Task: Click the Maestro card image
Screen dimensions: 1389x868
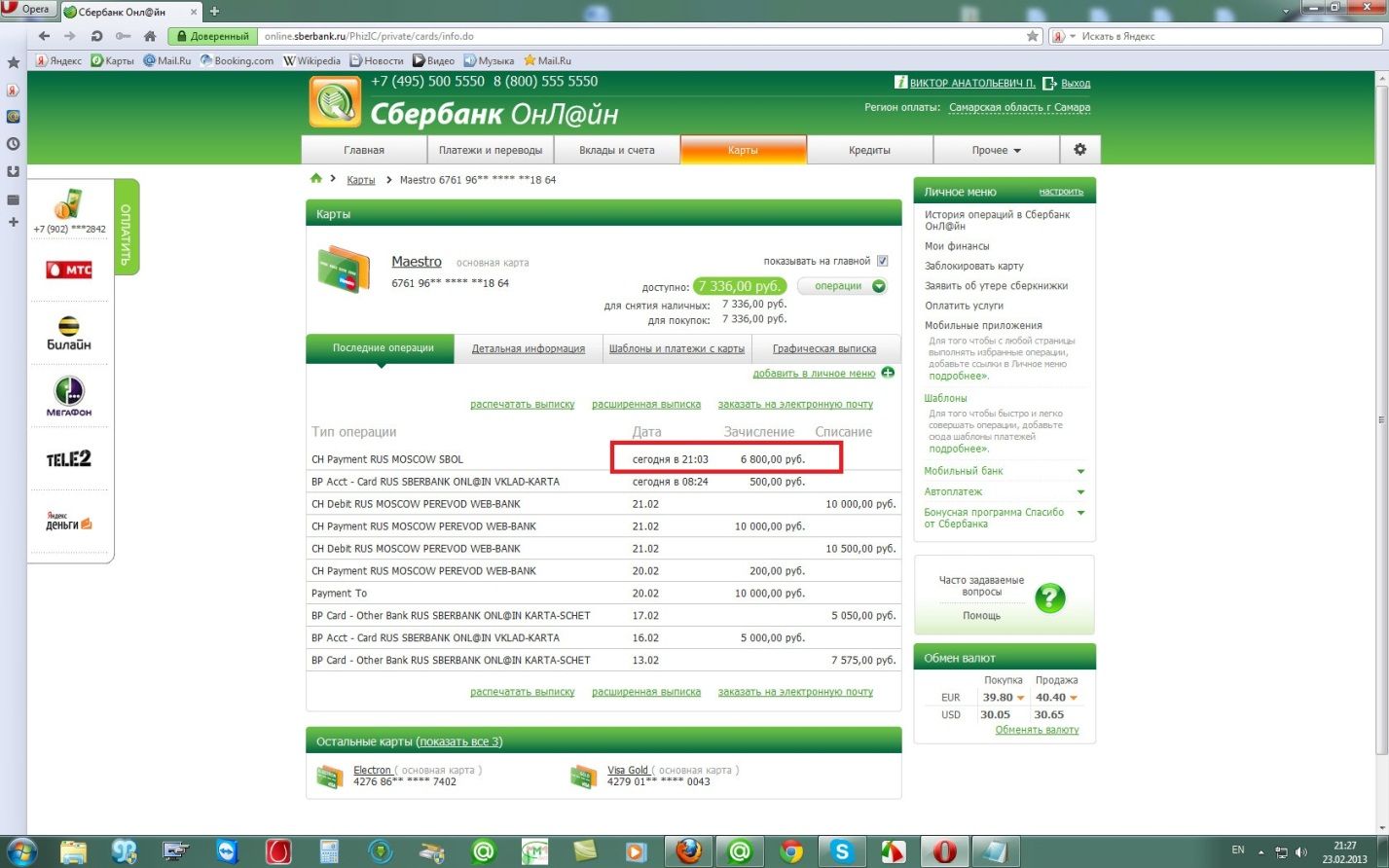Action: click(345, 271)
